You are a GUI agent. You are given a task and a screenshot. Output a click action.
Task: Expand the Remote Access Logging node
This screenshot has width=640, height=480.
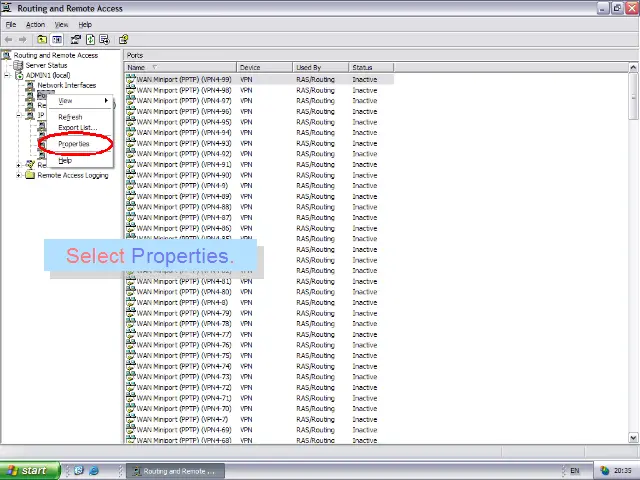pos(19,175)
